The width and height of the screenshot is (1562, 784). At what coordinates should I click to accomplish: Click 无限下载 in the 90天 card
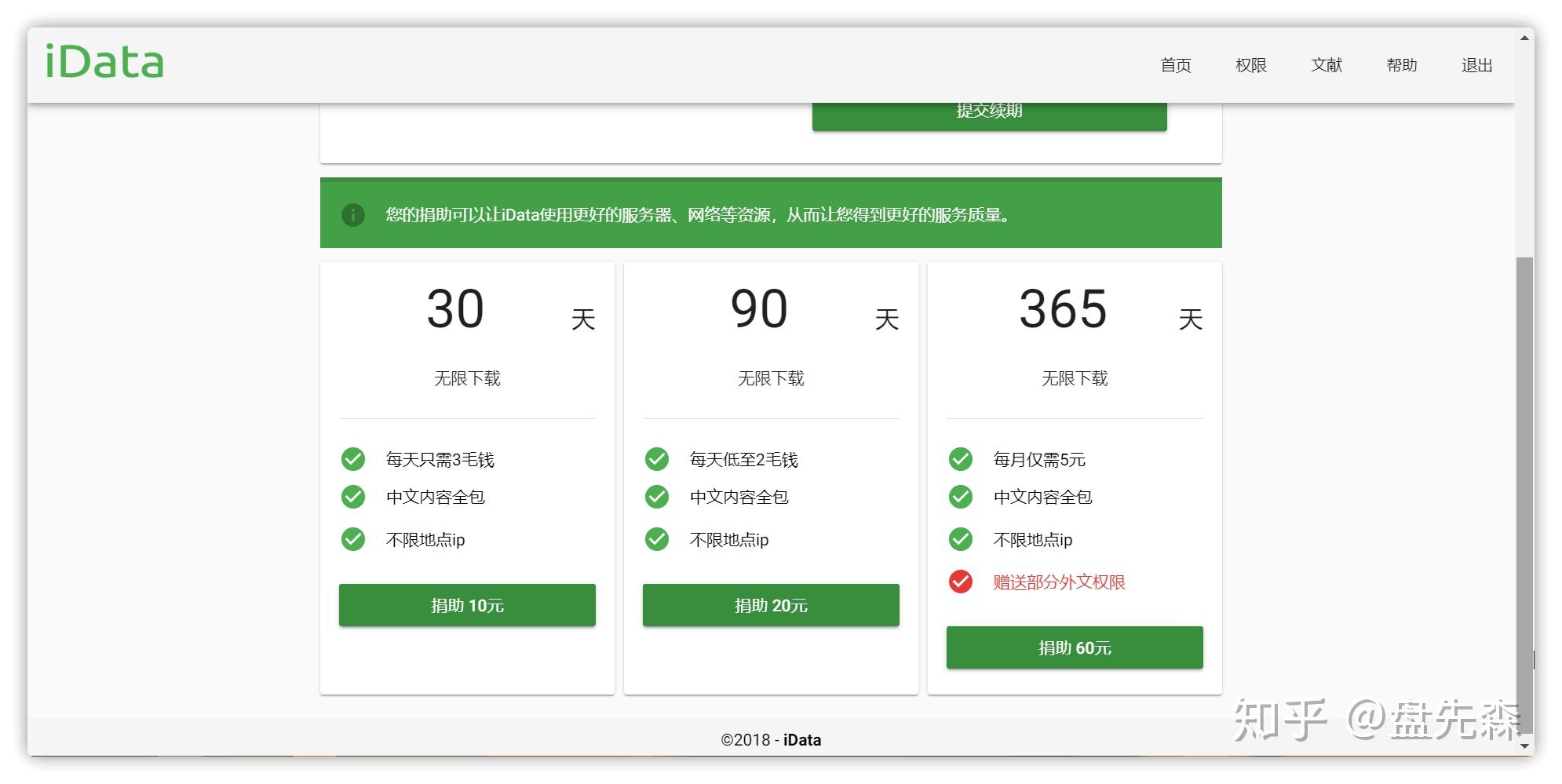771,378
